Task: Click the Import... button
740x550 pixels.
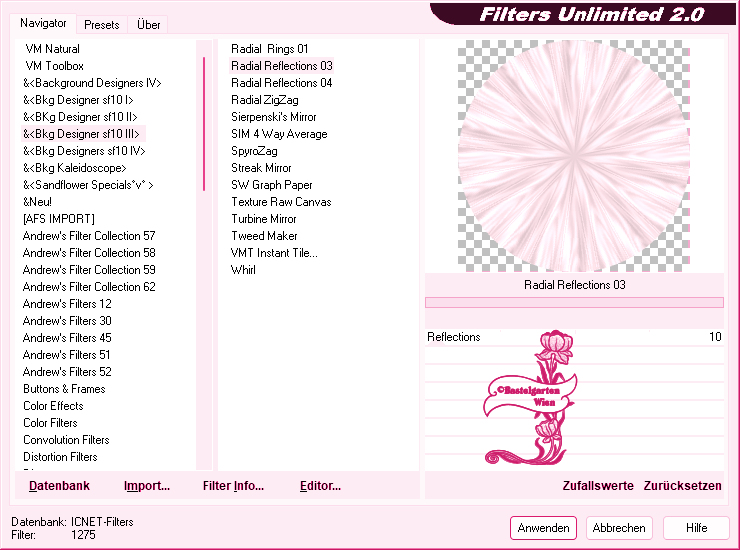Action: pos(147,486)
